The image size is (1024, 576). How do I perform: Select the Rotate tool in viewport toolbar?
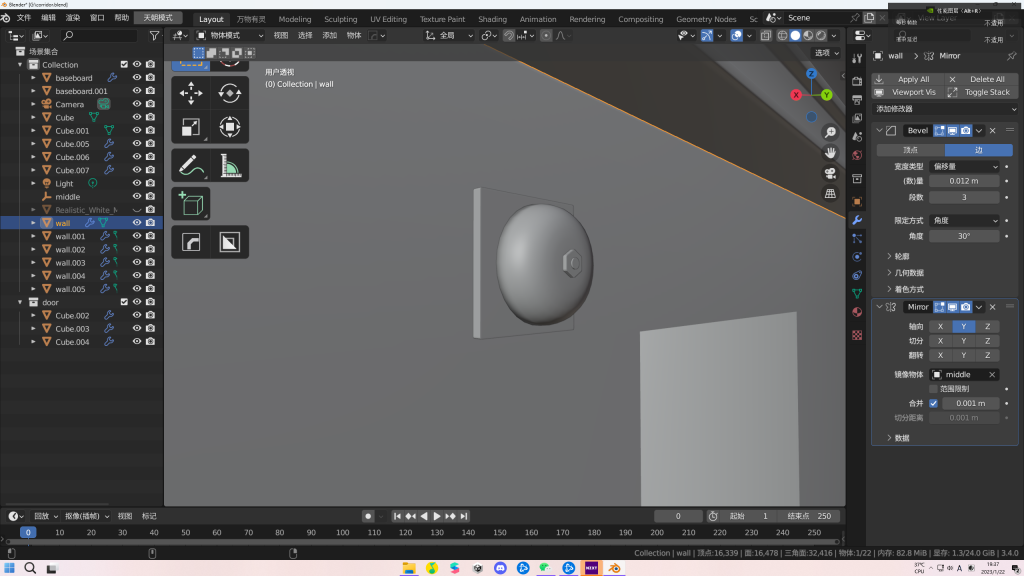click(x=229, y=93)
